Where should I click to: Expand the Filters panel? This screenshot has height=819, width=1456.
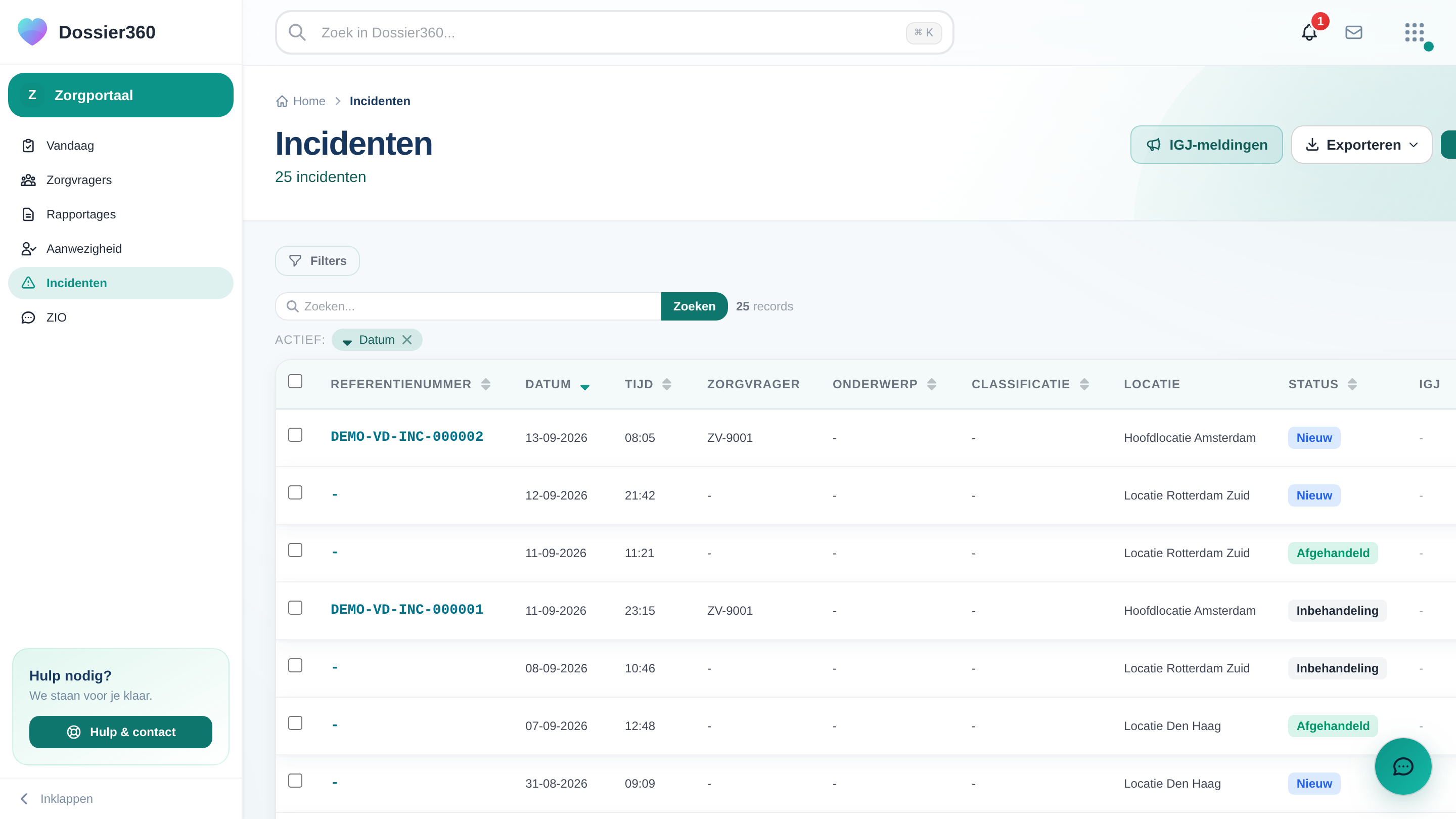317,260
